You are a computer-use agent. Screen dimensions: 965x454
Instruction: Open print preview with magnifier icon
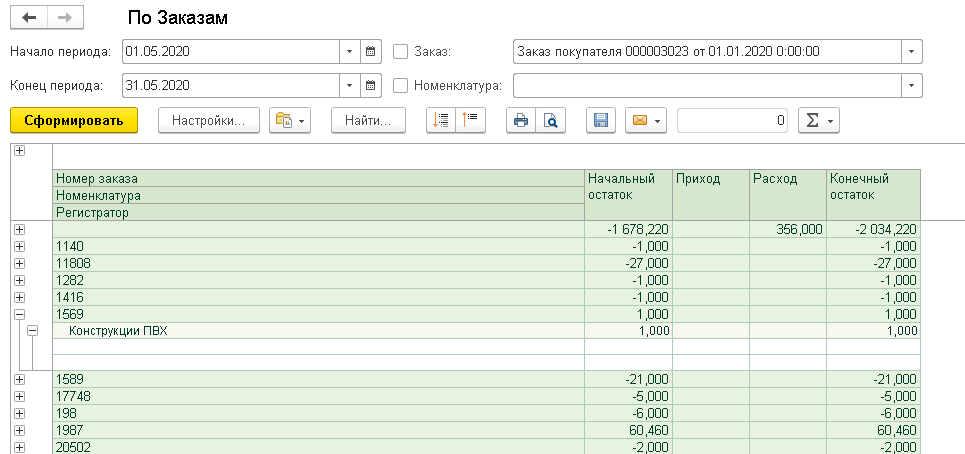[x=550, y=121]
